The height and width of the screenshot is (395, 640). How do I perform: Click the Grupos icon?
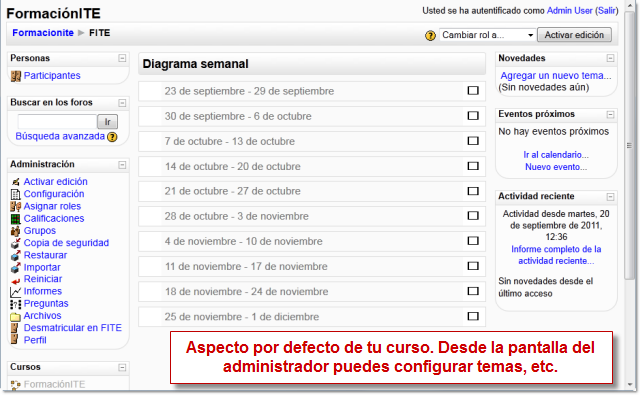[x=16, y=231]
